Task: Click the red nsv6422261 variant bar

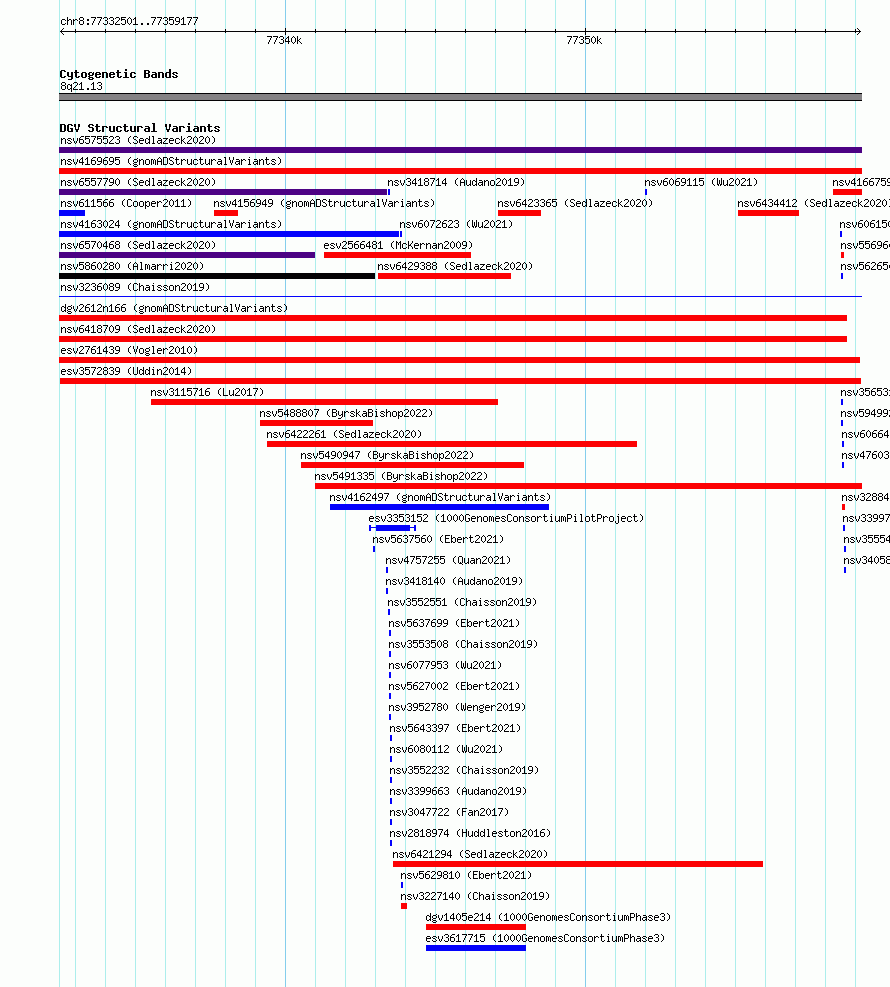Action: coord(452,444)
